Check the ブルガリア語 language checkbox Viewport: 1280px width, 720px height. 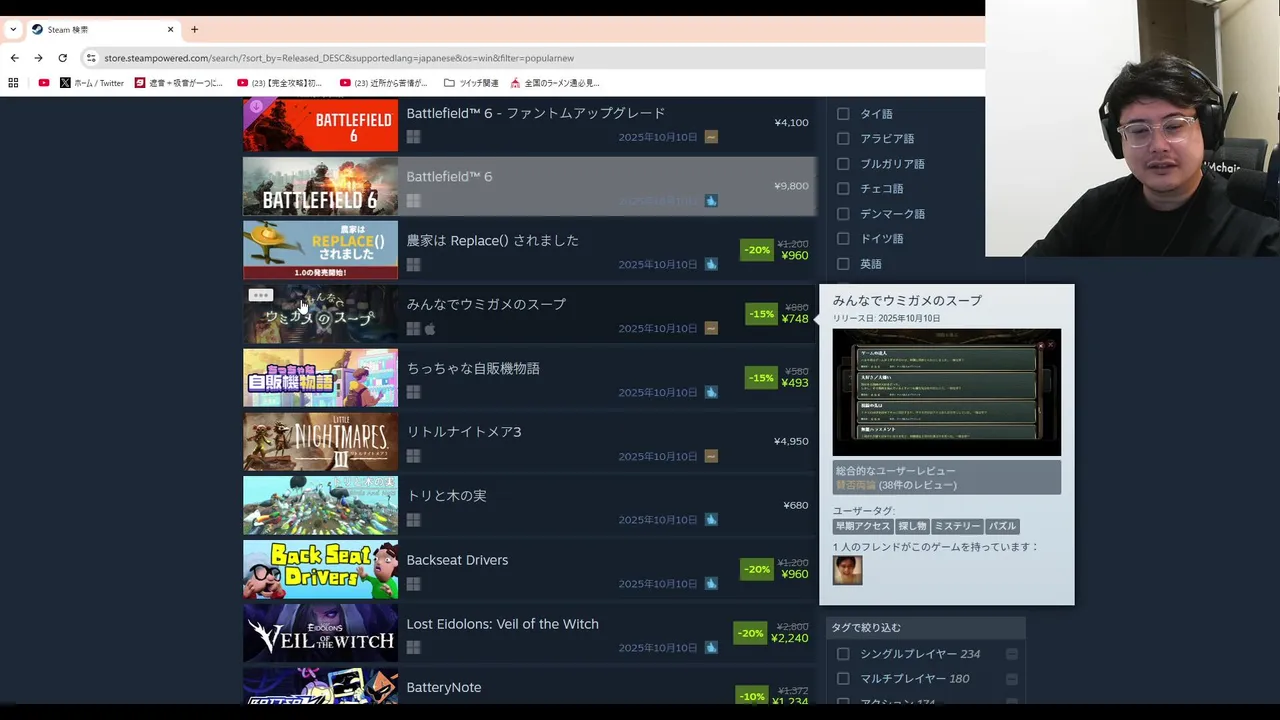pyautogui.click(x=843, y=164)
